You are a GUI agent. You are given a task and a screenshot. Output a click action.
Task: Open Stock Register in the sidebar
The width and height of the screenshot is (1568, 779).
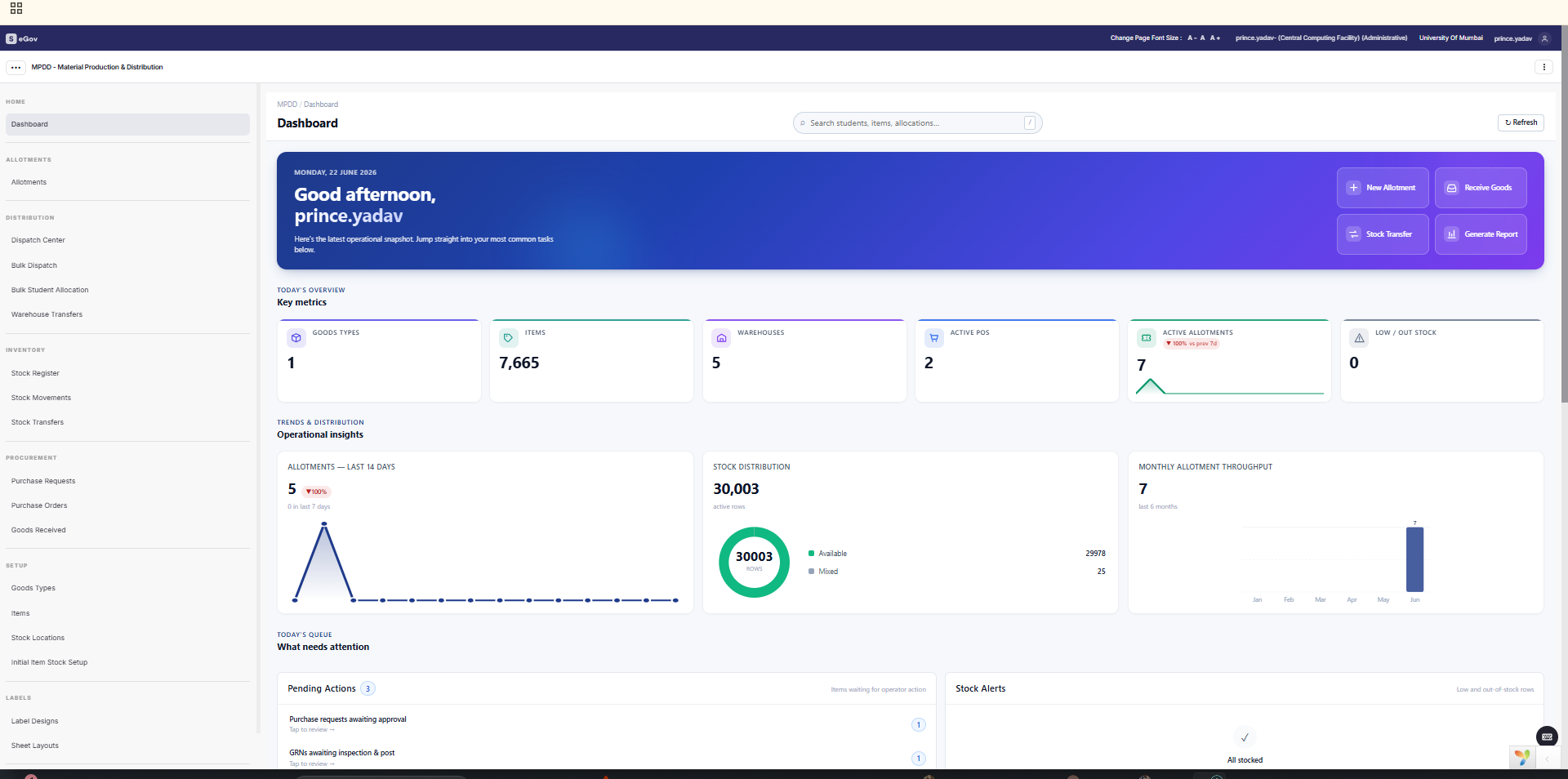pos(127,373)
